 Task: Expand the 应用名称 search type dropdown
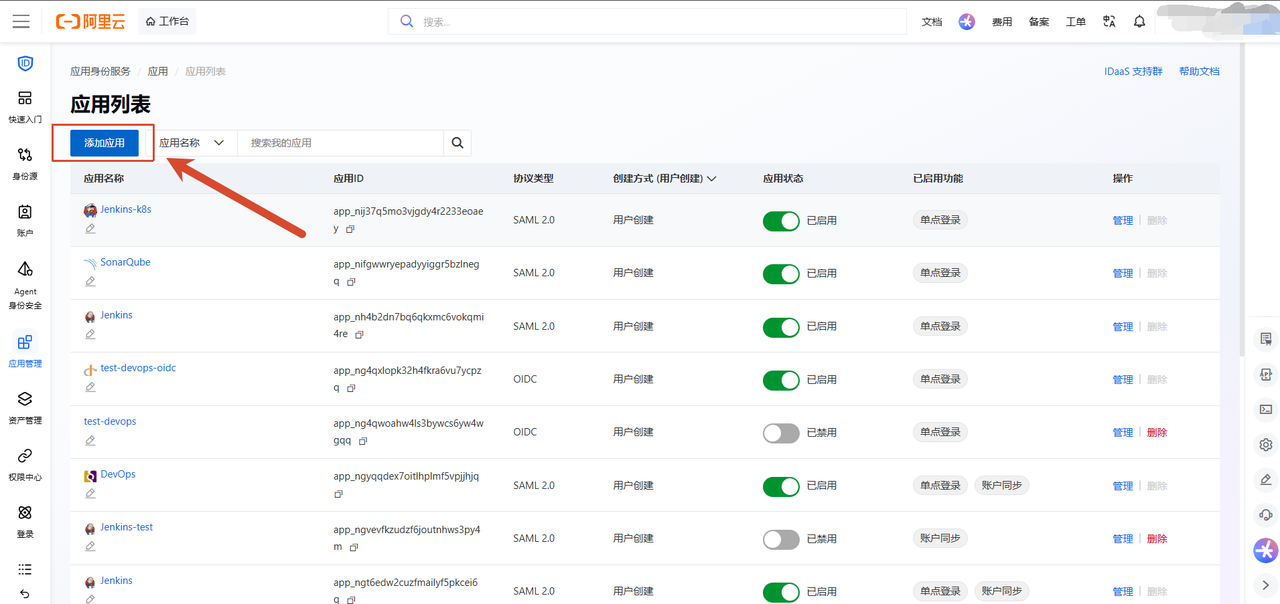(x=192, y=143)
